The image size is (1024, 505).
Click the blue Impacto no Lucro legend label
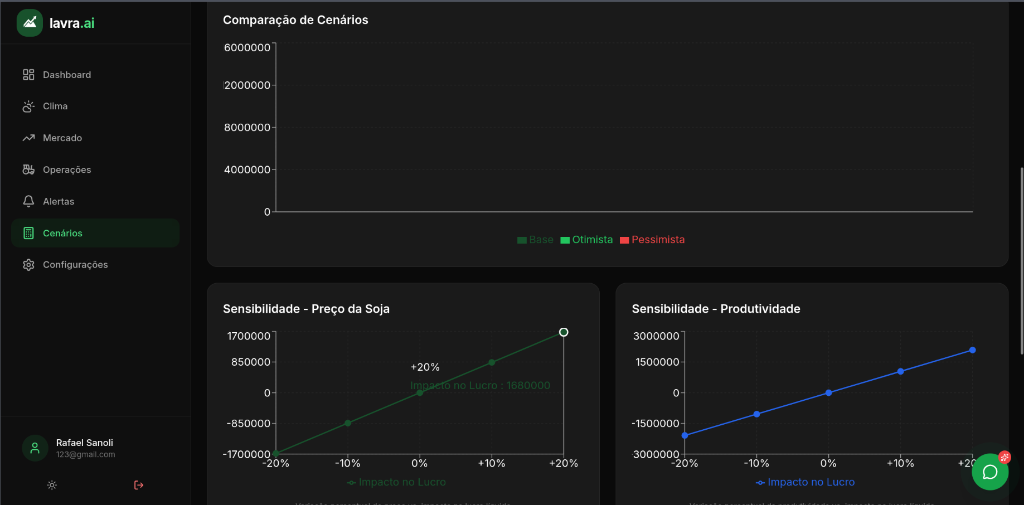pos(811,482)
